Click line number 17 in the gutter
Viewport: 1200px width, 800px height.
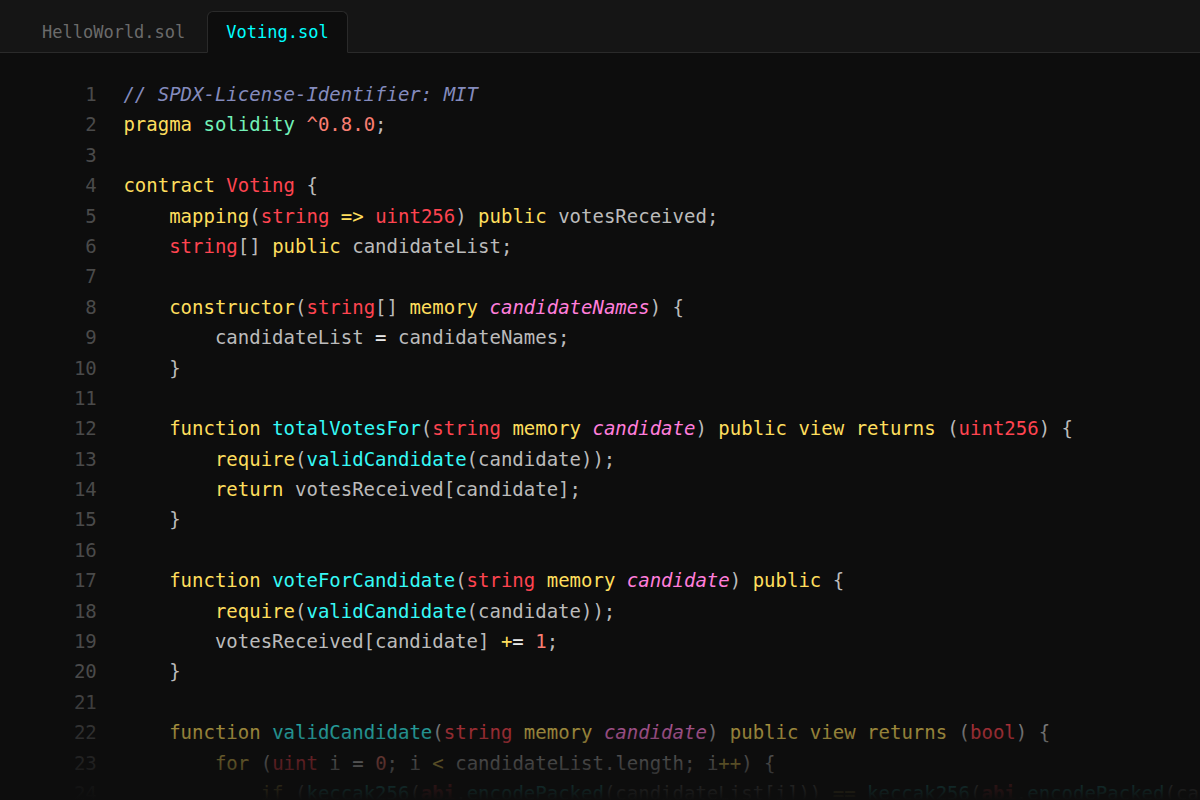[x=86, y=580]
